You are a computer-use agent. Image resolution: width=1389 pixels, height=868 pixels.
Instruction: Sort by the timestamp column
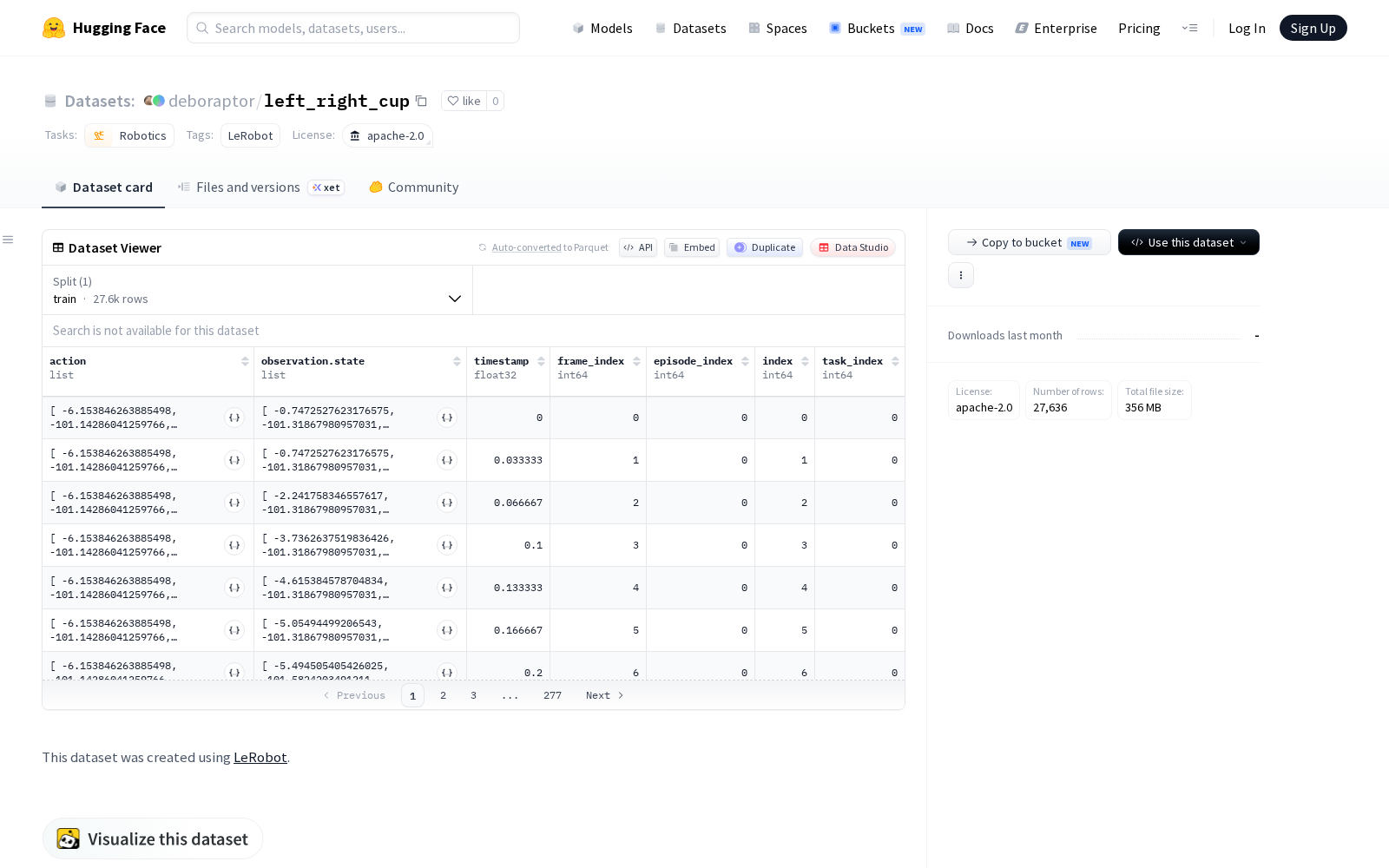click(541, 361)
